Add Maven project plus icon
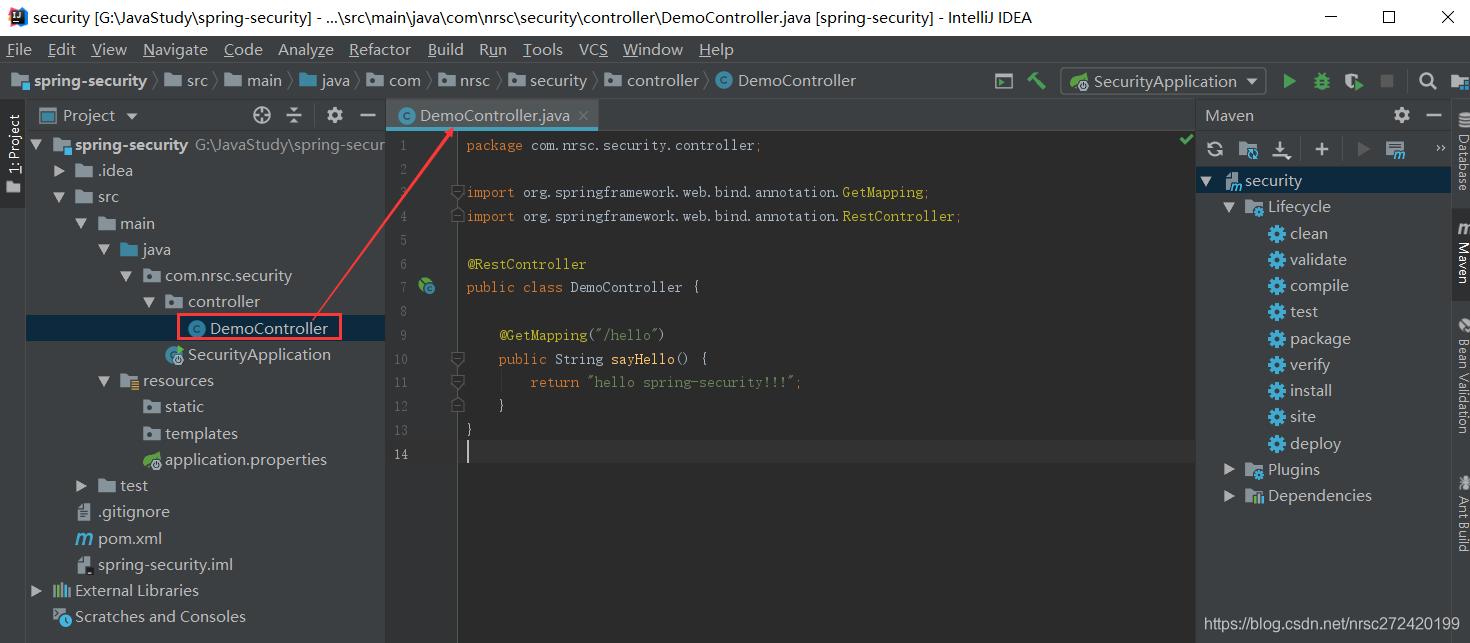 (x=1321, y=149)
